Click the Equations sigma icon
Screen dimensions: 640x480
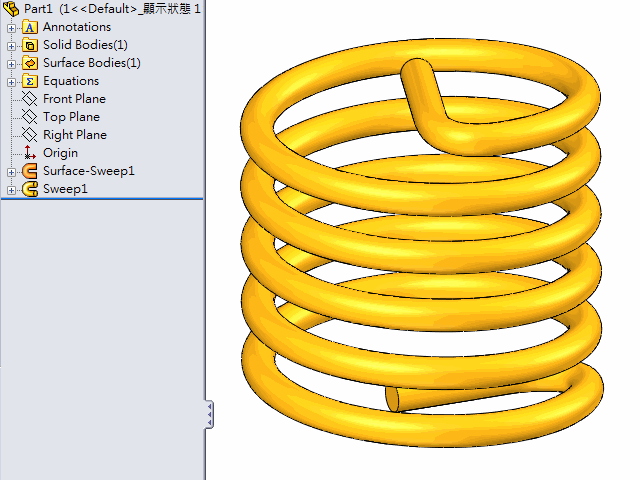[30, 81]
